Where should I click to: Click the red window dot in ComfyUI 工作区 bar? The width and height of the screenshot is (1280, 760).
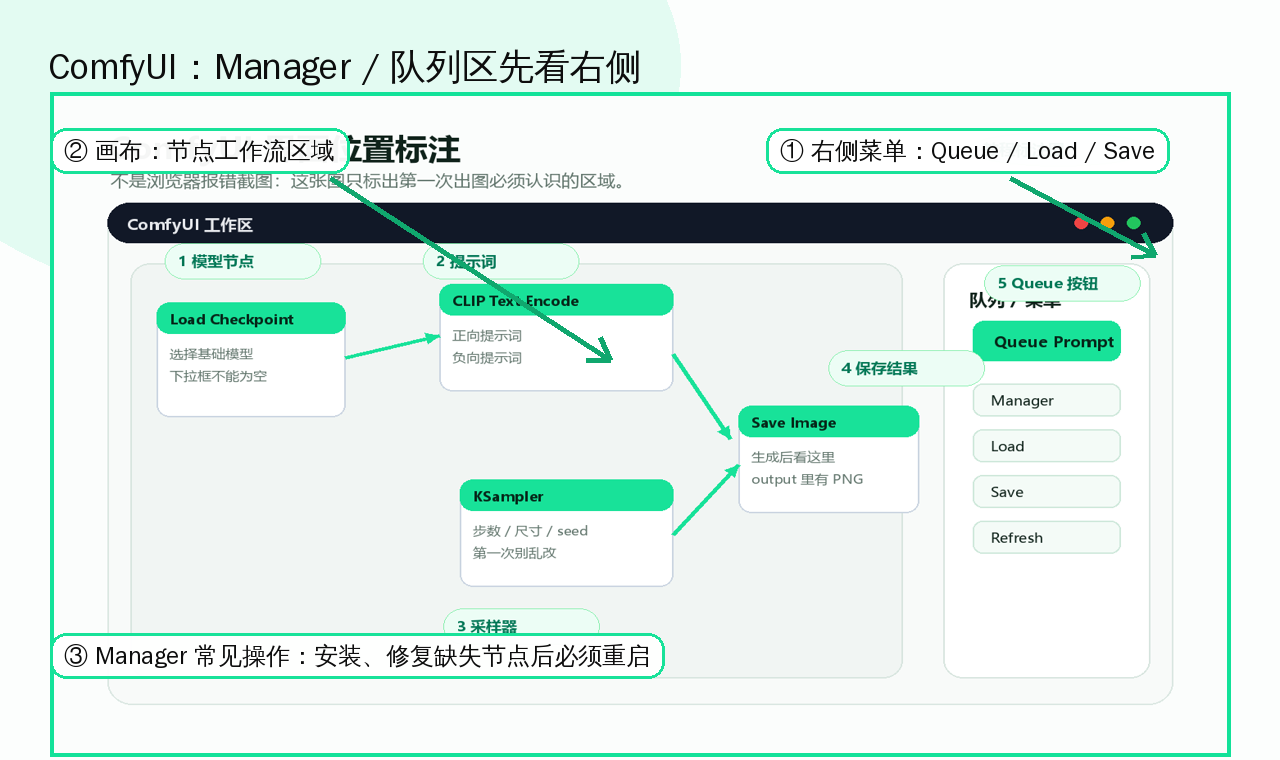click(x=1081, y=223)
